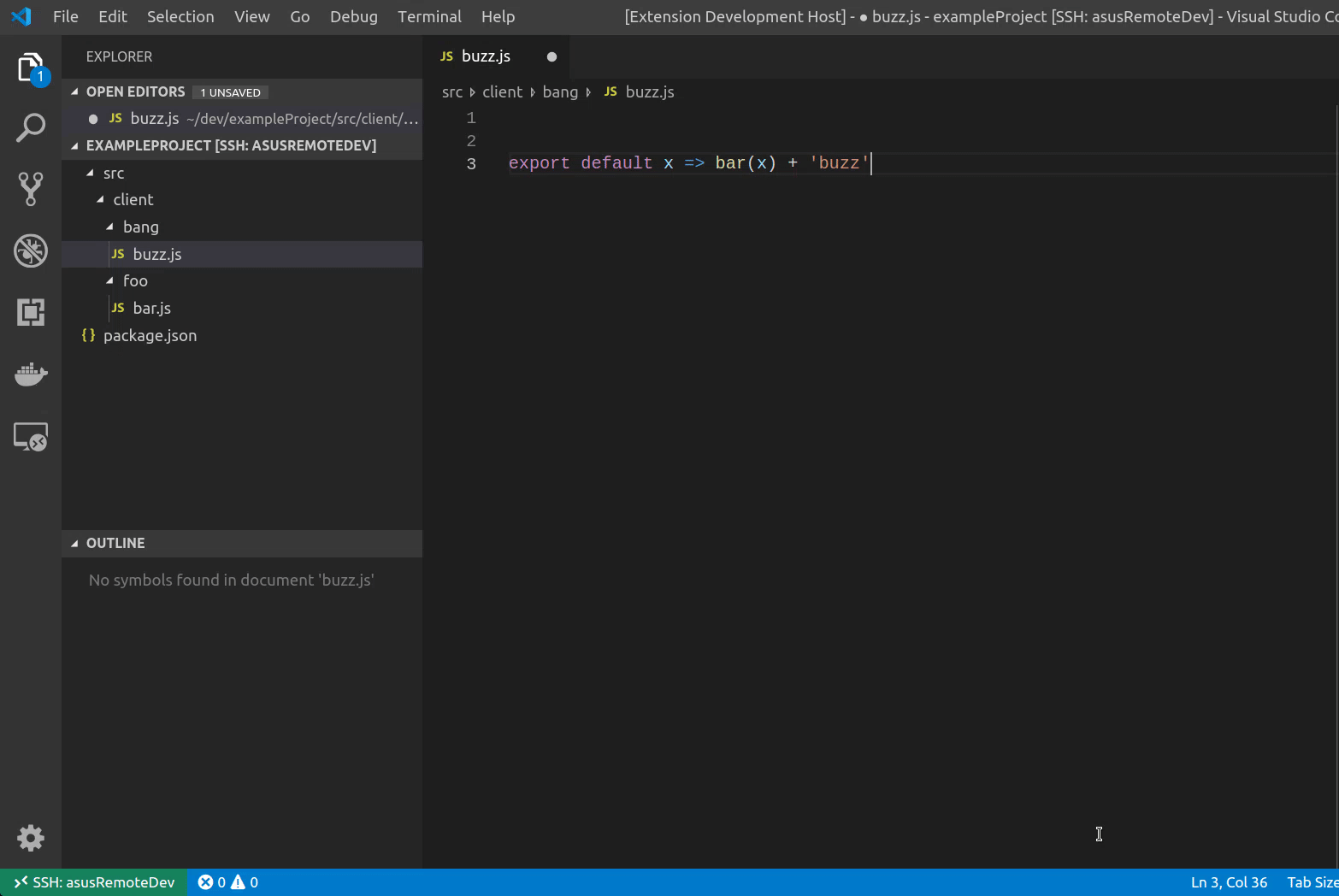Collapse the EXAMPLEPROJECT folder section
This screenshot has height=896, width=1339.
click(74, 146)
